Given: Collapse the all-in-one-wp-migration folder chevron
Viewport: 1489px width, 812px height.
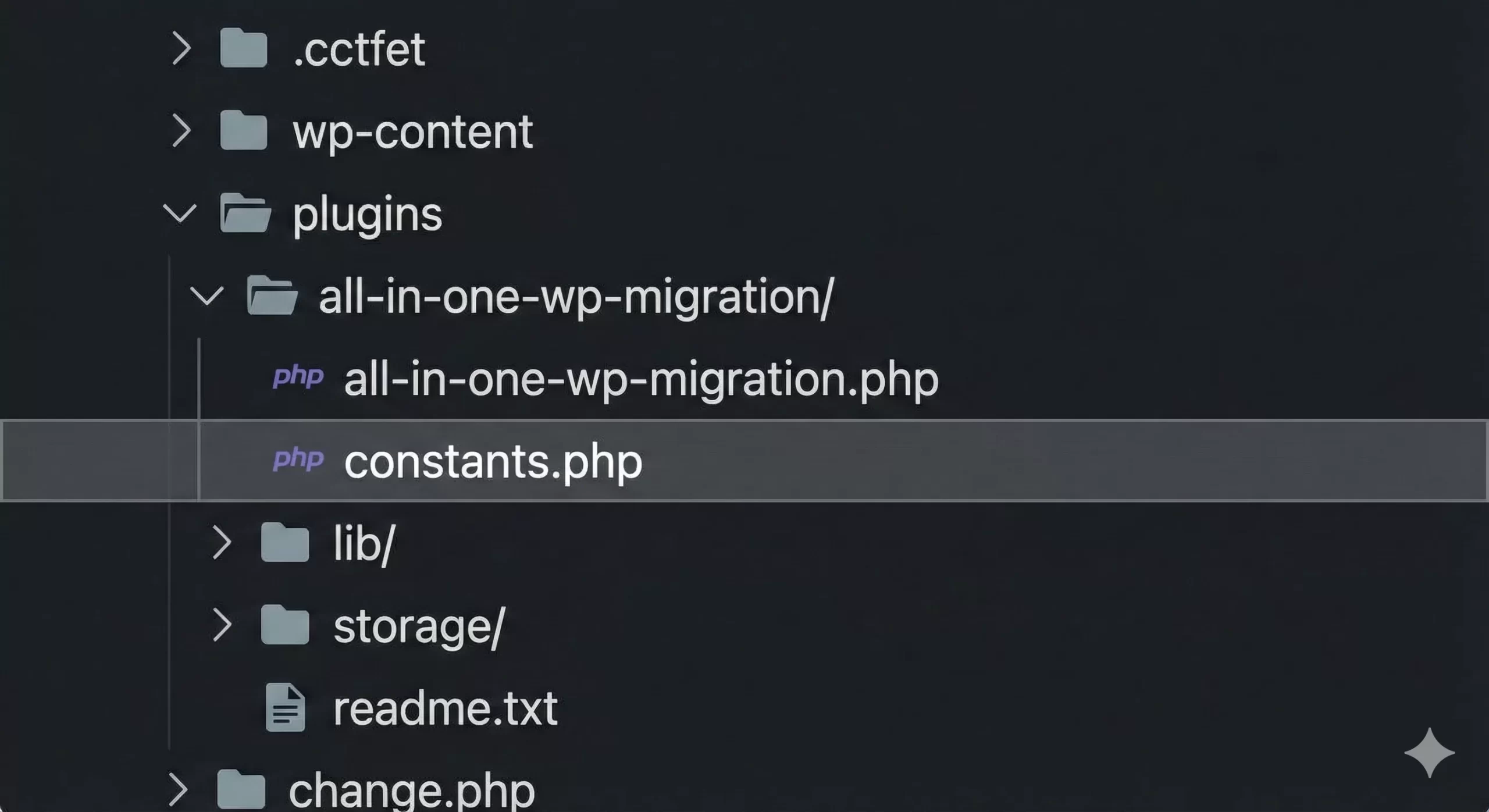Looking at the screenshot, I should tap(206, 295).
